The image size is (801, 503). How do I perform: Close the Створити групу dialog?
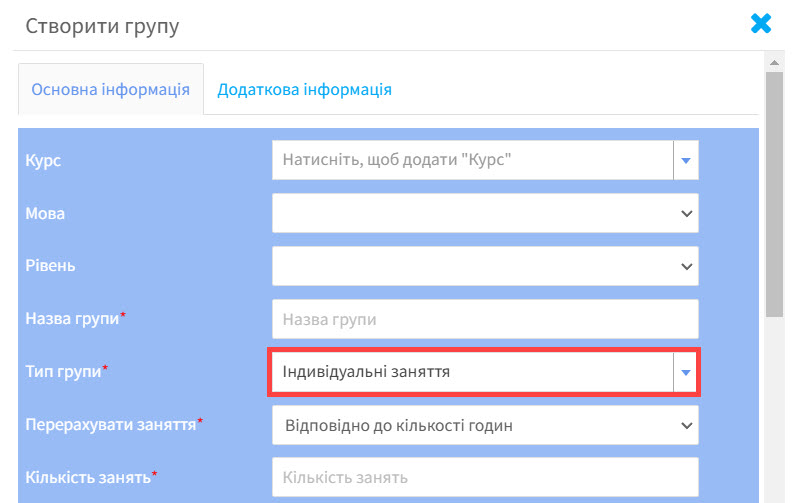(761, 23)
